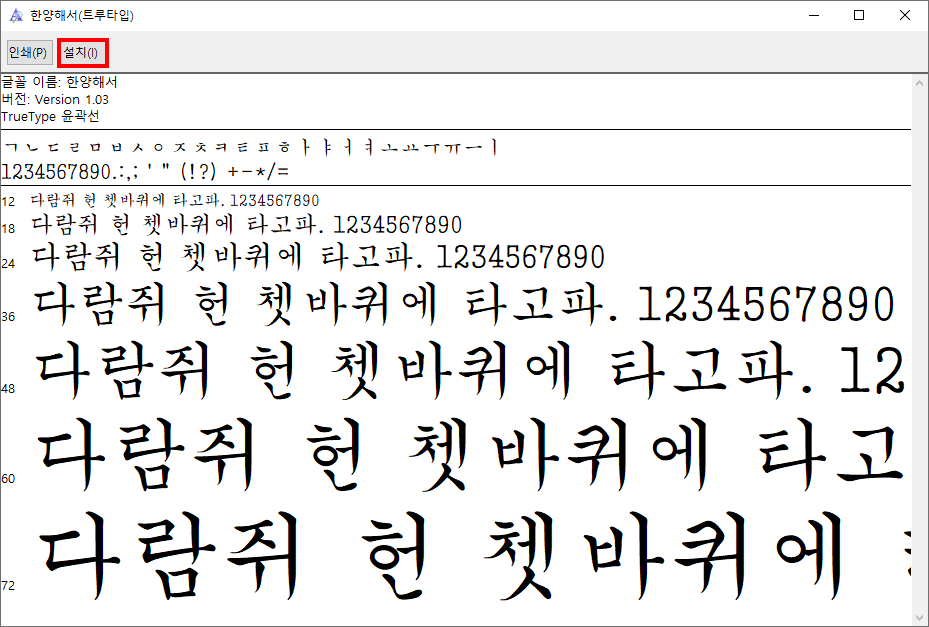Image resolution: width=929 pixels, height=627 pixels.
Task: Click the 인쇄(P) print button
Action: (x=29, y=52)
